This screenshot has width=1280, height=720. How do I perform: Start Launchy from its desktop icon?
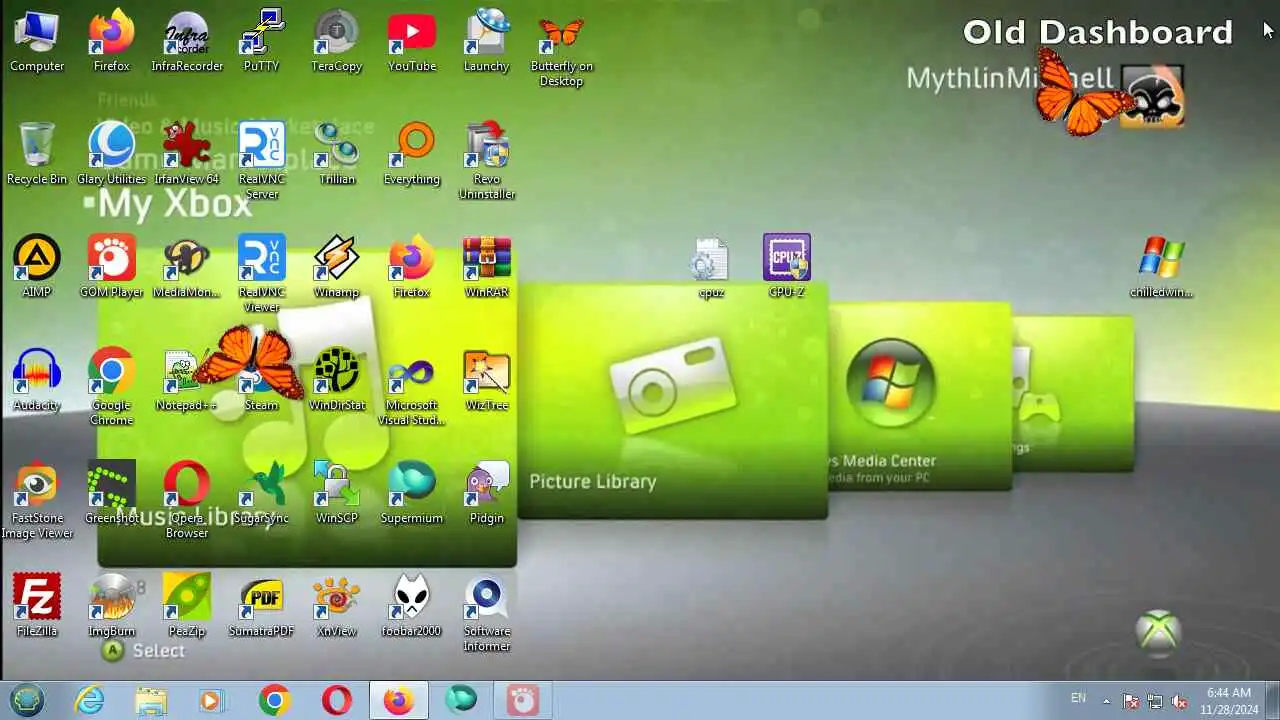(487, 41)
